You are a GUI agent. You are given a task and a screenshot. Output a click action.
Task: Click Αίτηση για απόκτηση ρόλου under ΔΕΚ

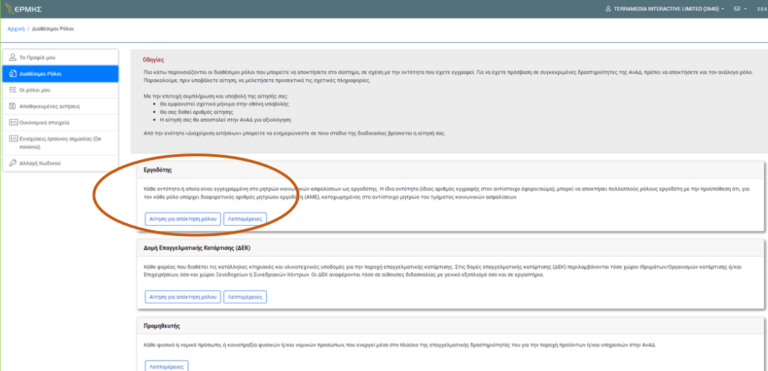click(x=183, y=297)
